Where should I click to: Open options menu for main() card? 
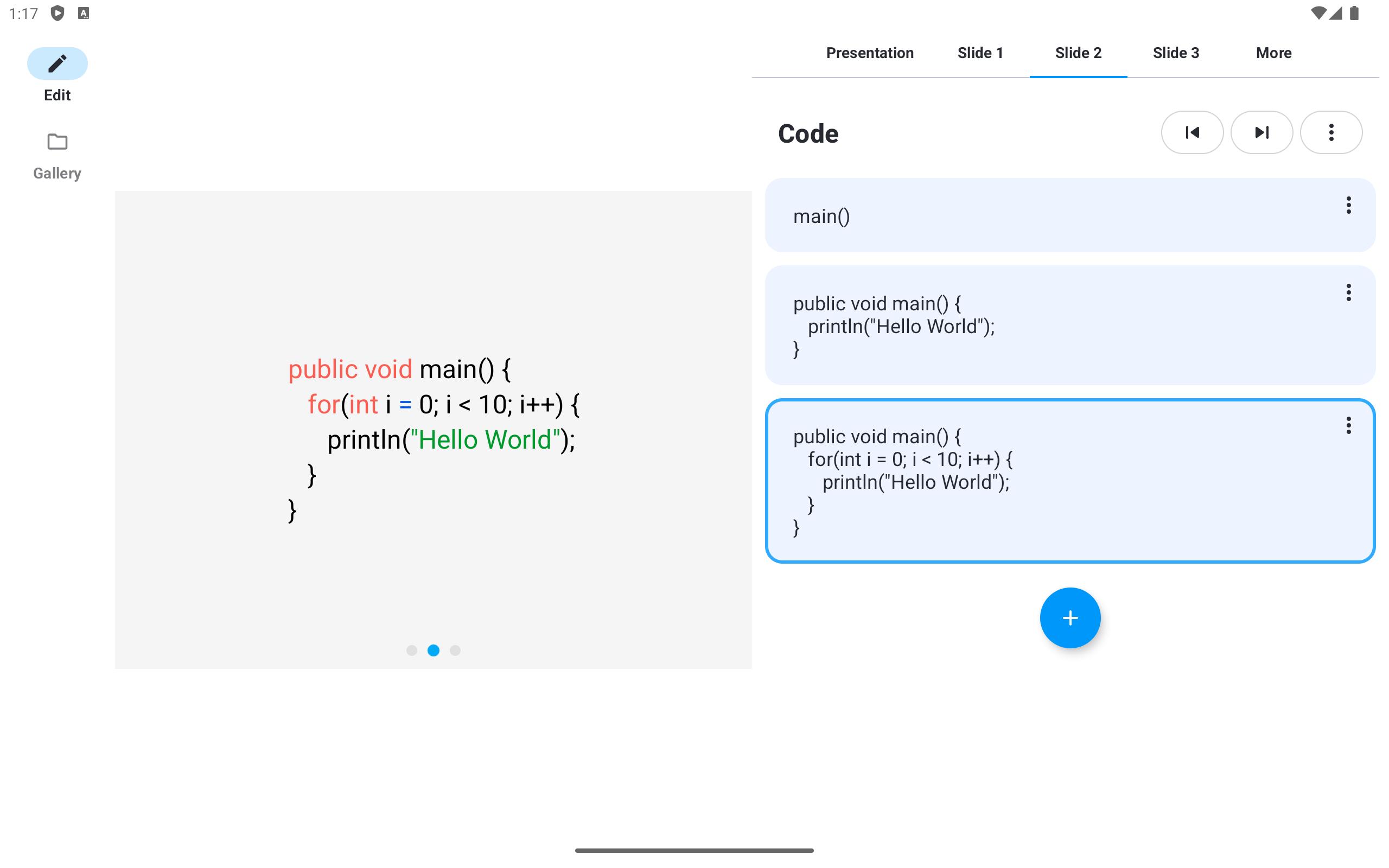tap(1348, 205)
